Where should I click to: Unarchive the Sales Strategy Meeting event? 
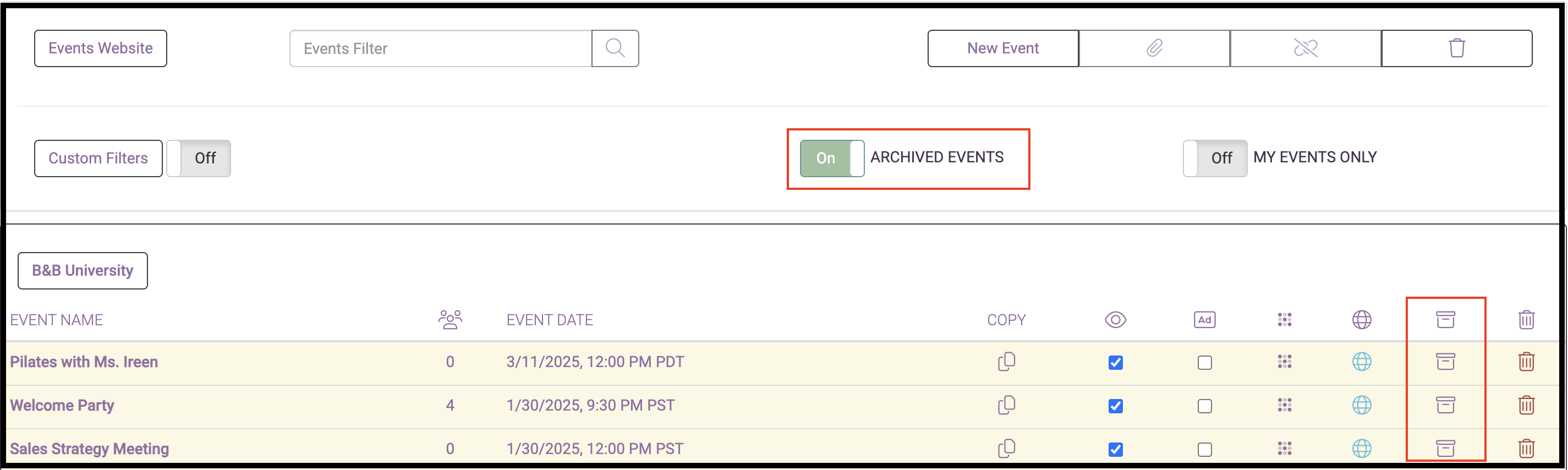tap(1445, 449)
